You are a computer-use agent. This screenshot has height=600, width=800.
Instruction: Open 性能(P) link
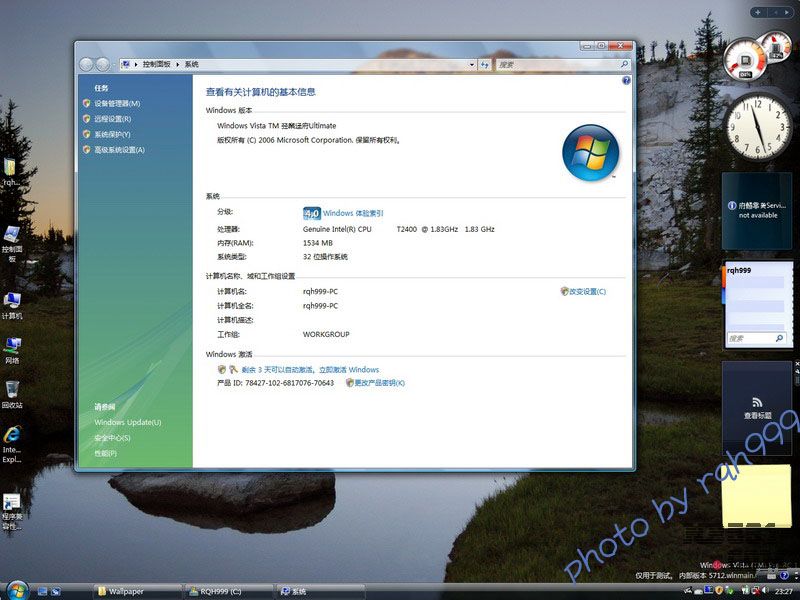point(106,453)
